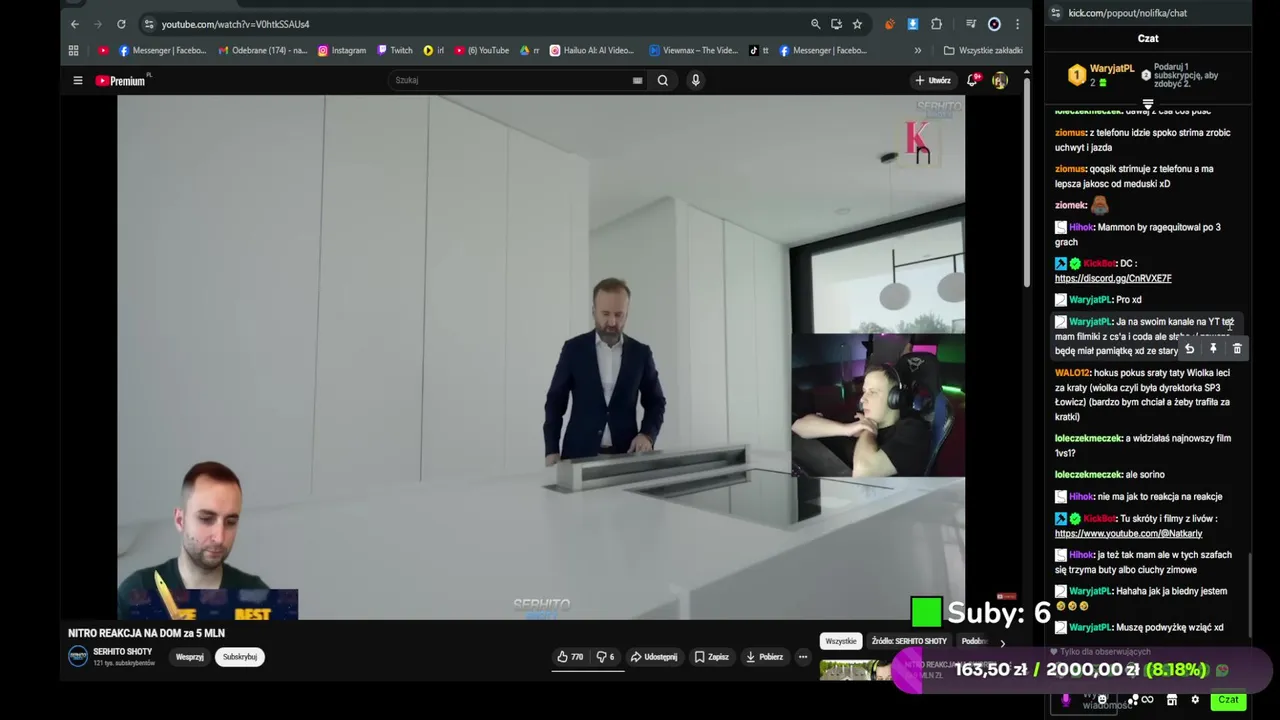Image resolution: width=1280 pixels, height=720 pixels.
Task: Click Zapisz save button
Action: 712,657
